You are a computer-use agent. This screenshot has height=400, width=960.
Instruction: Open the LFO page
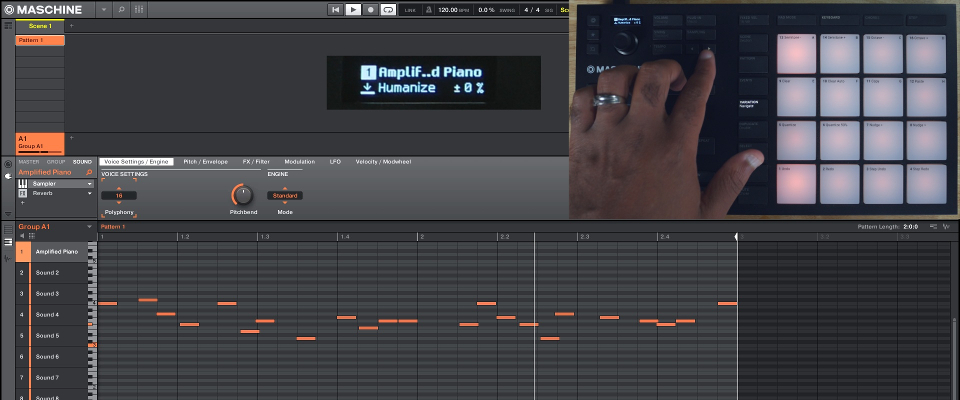335,162
